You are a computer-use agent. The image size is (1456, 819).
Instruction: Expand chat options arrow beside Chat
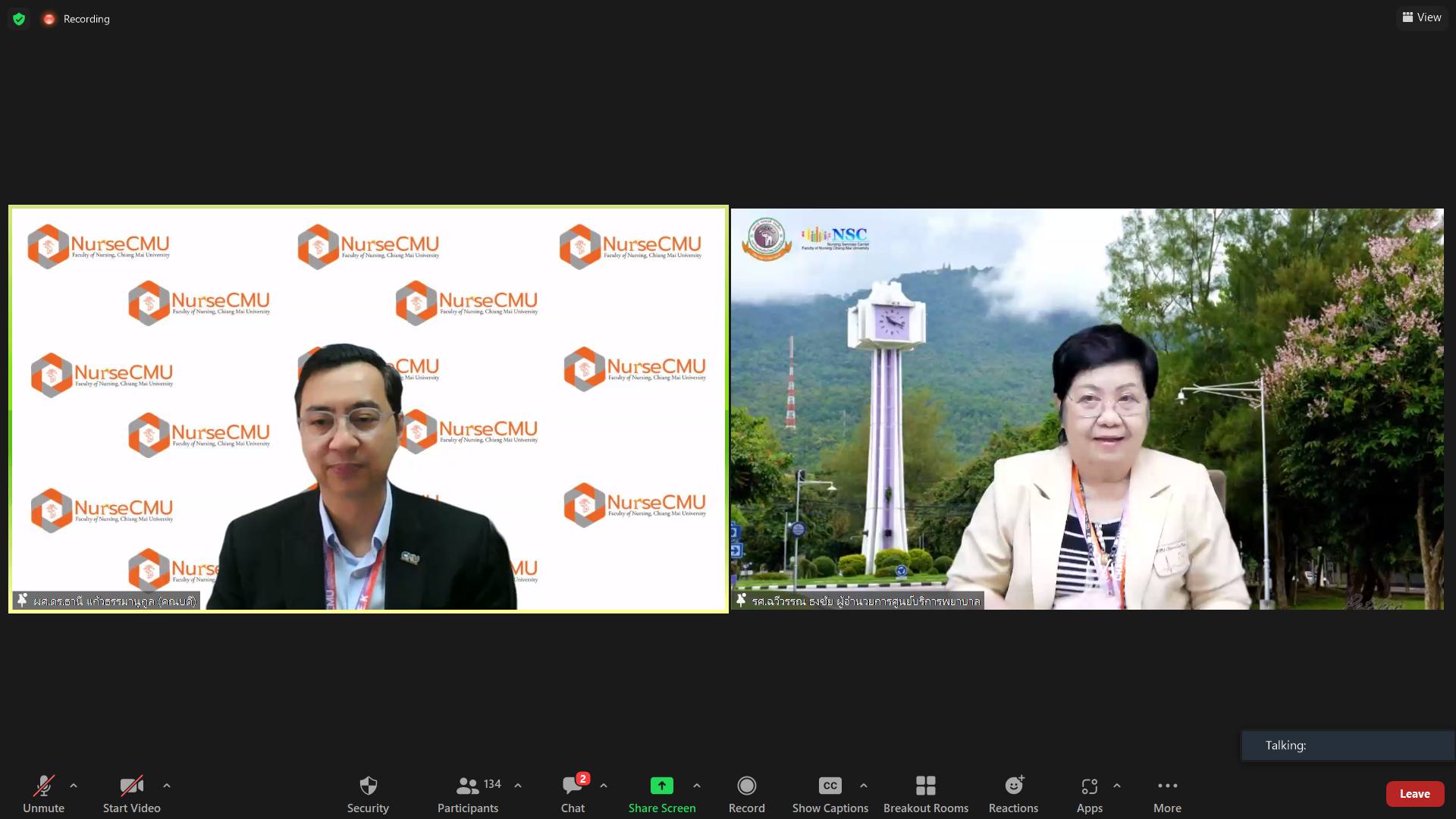point(604,786)
